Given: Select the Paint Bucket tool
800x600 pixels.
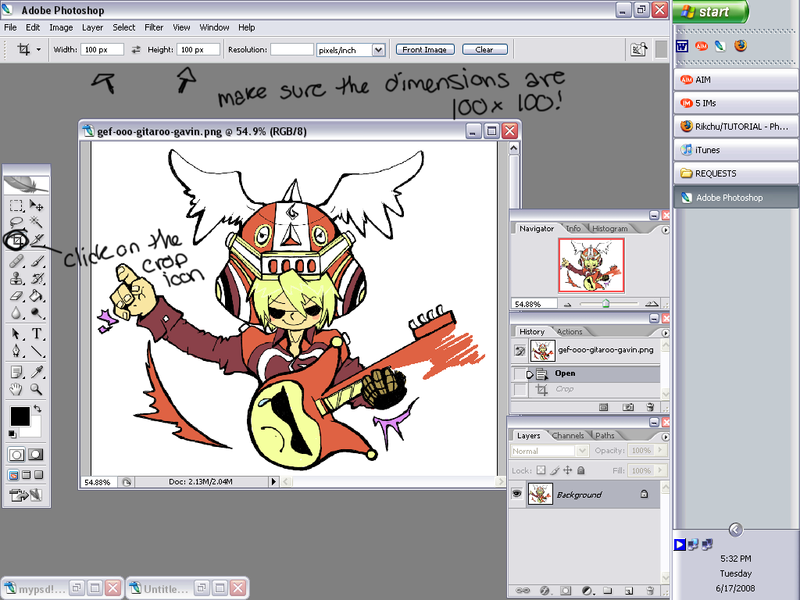Looking at the screenshot, I should (36, 296).
